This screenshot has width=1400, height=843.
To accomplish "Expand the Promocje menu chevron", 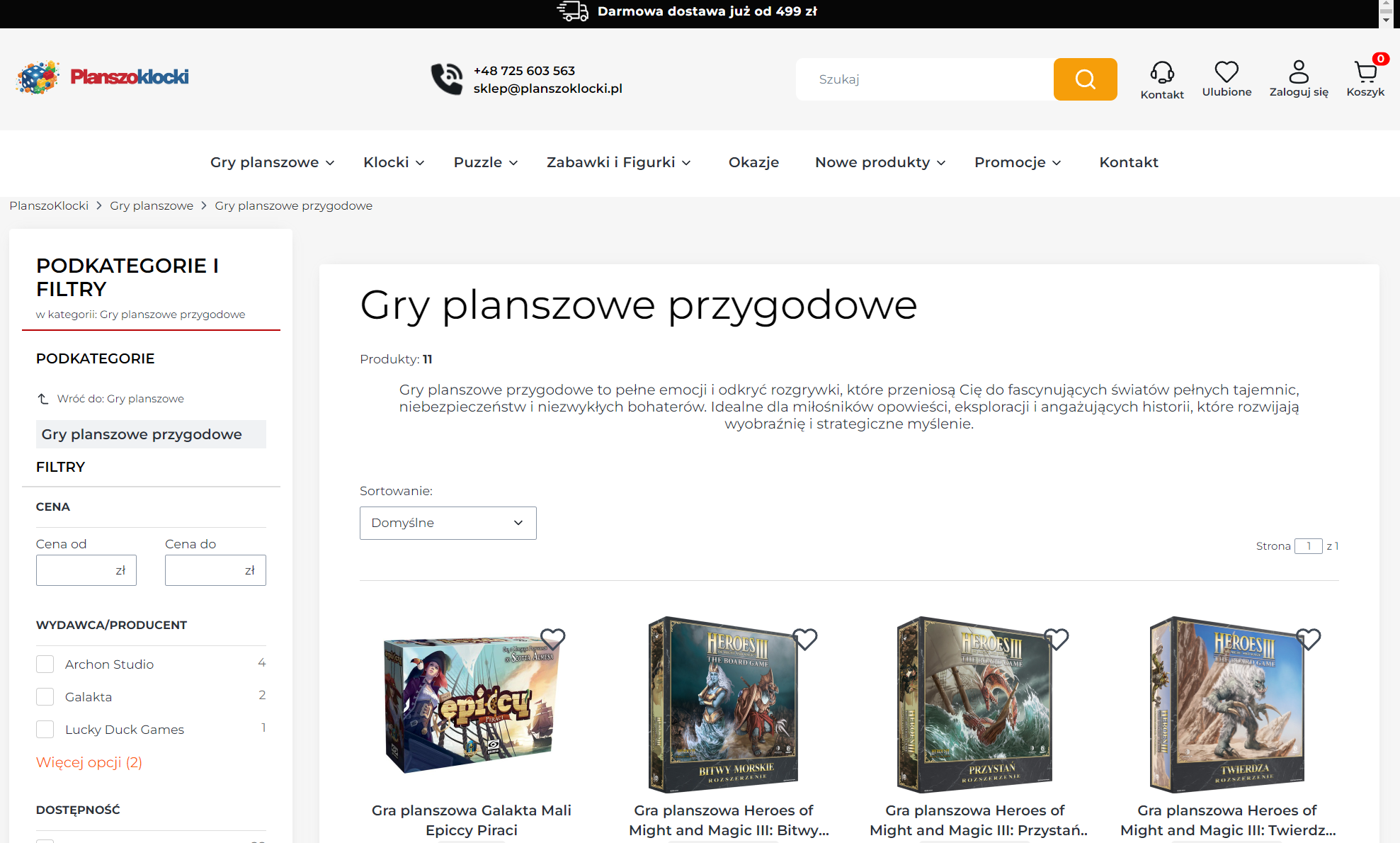I will tap(1057, 162).
